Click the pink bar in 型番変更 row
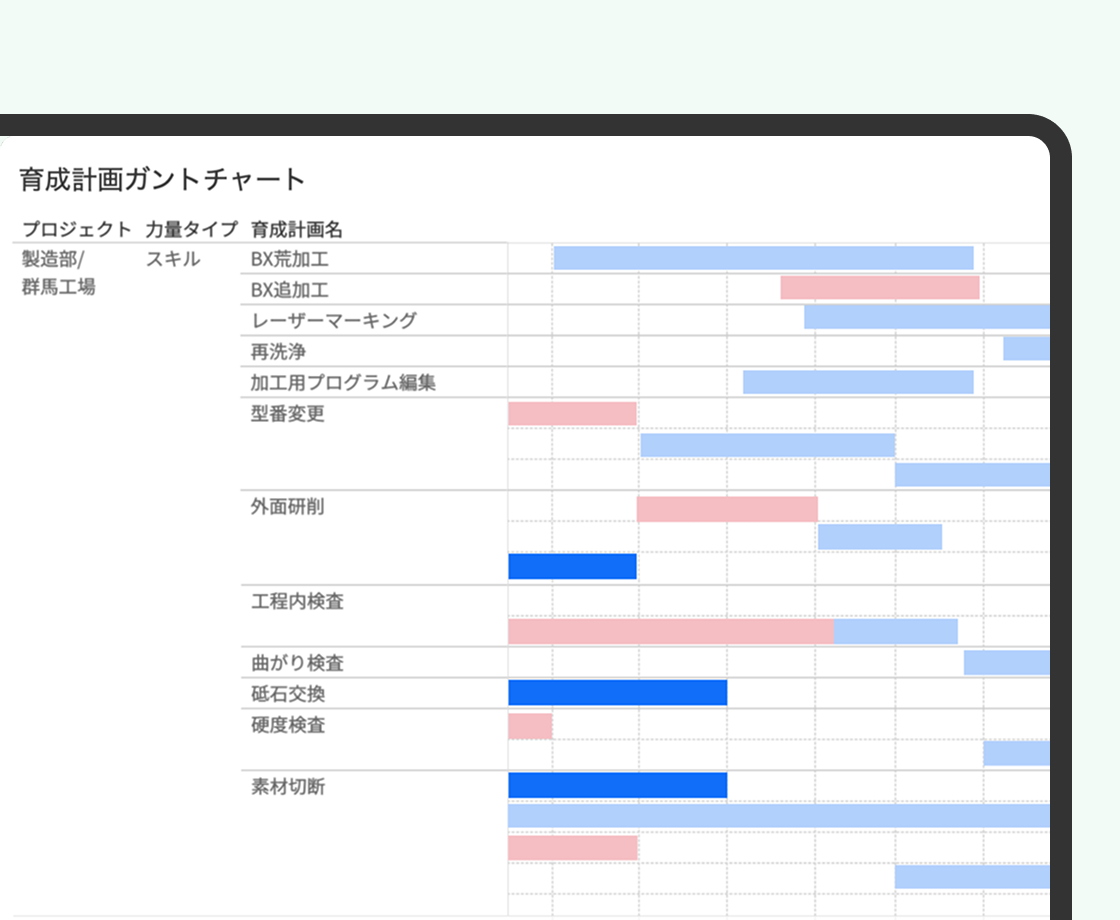 coord(572,413)
